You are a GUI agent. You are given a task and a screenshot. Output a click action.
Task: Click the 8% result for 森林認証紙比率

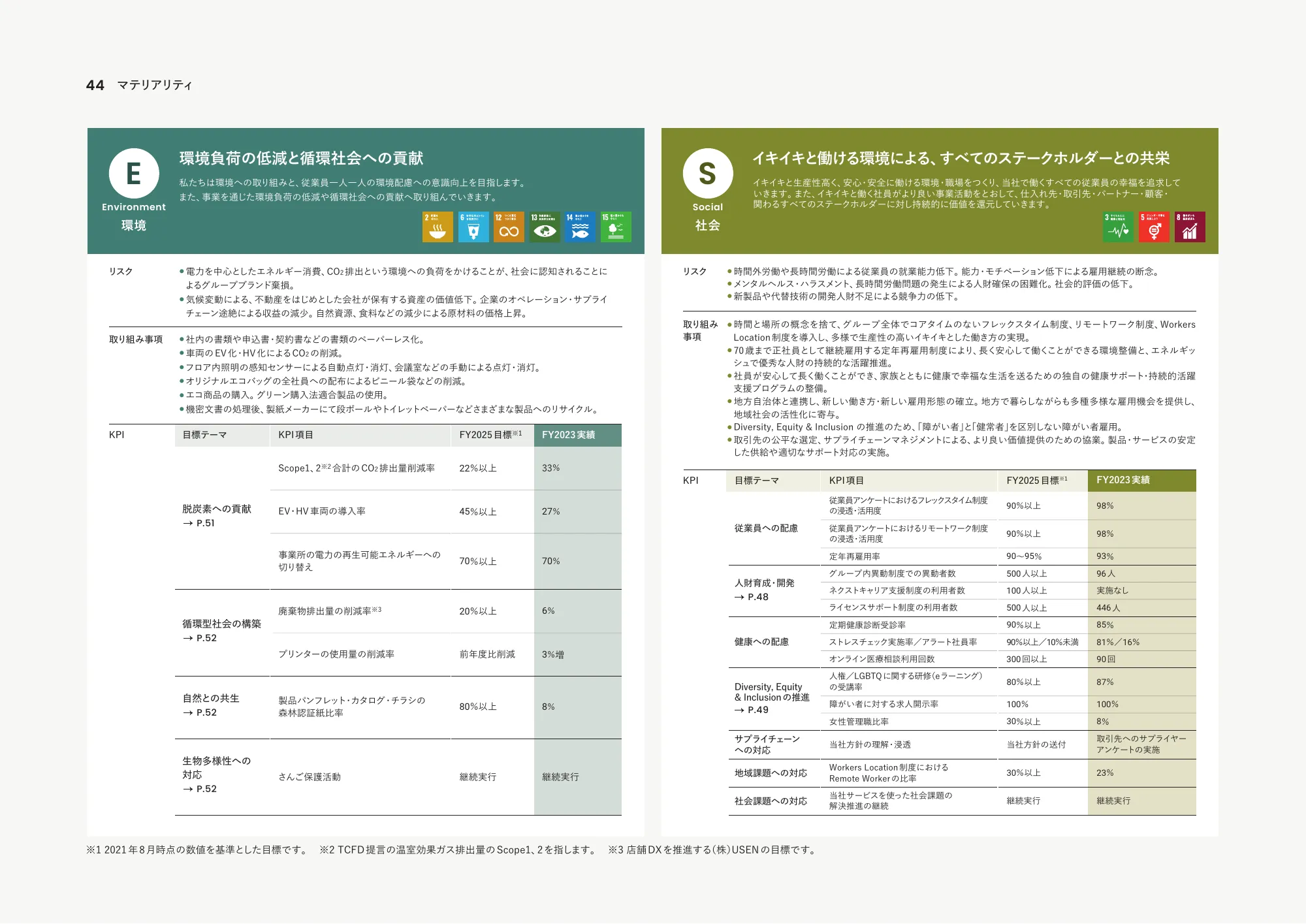click(x=548, y=707)
